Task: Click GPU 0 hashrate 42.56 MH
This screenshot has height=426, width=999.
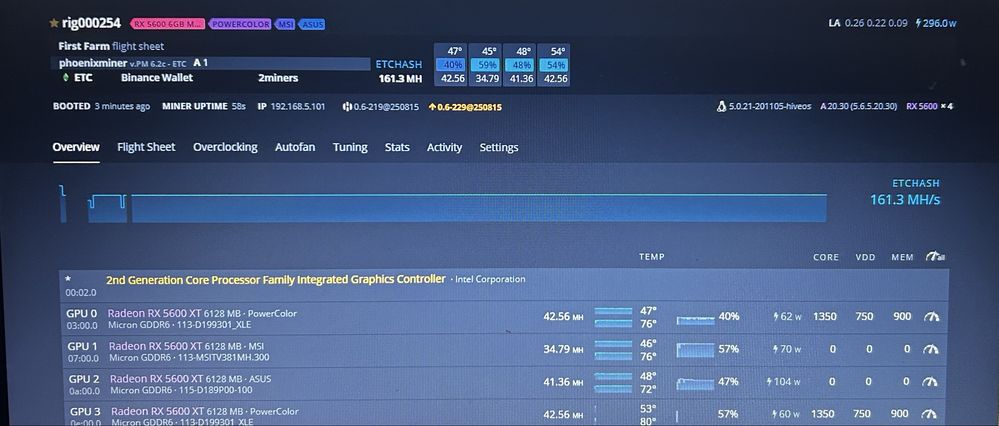Action: 563,316
